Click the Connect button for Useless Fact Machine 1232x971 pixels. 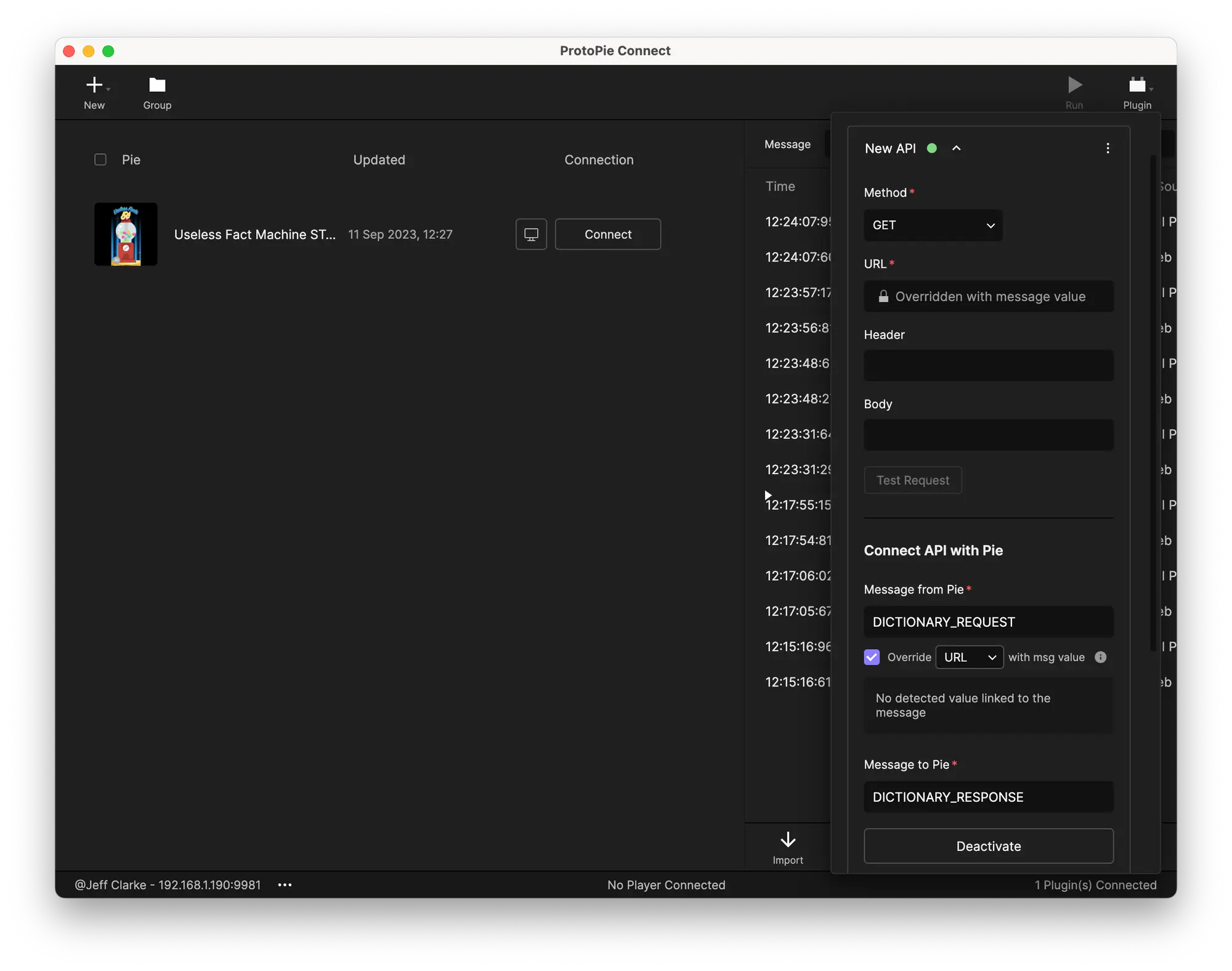[608, 234]
